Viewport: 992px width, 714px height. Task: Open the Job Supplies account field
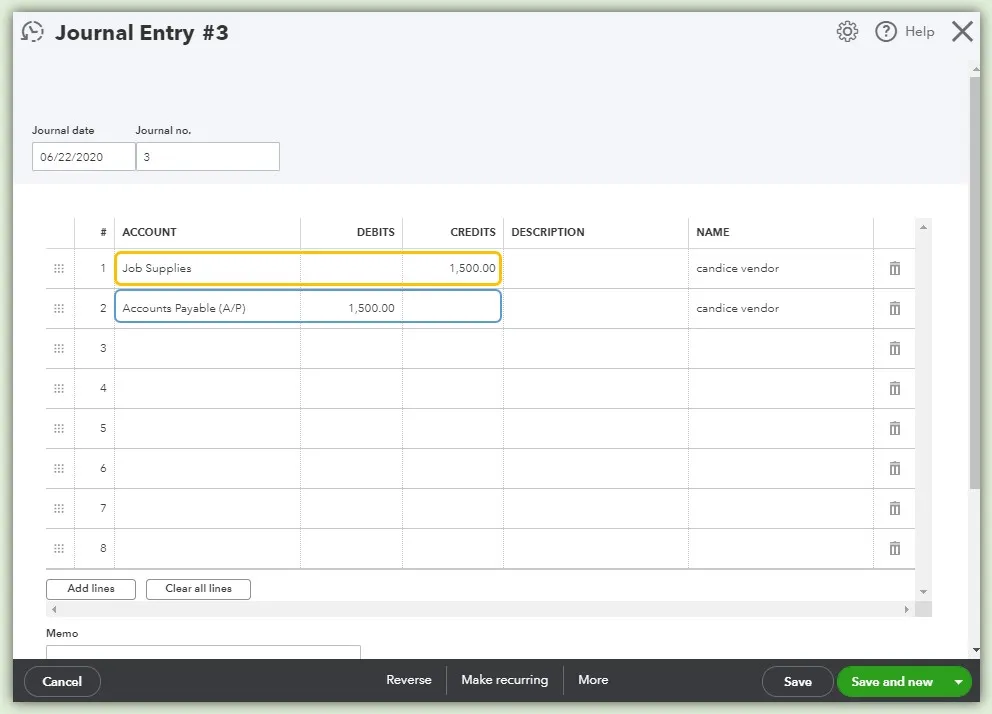tap(200, 268)
